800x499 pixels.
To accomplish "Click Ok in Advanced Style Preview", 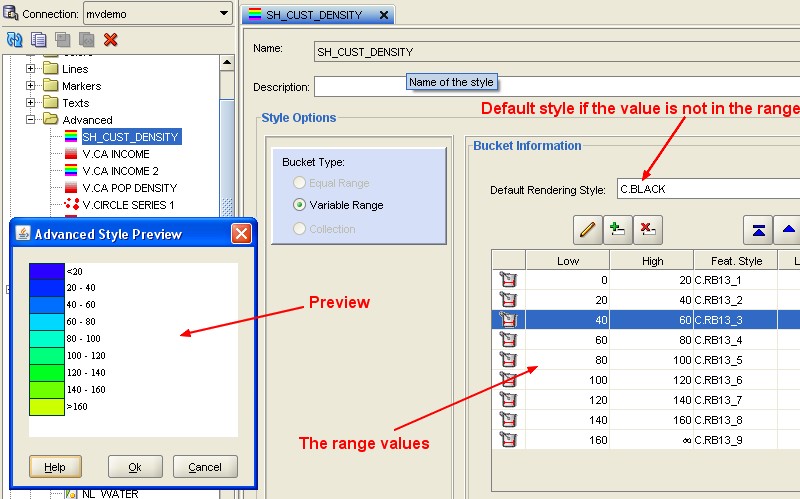I will point(135,467).
